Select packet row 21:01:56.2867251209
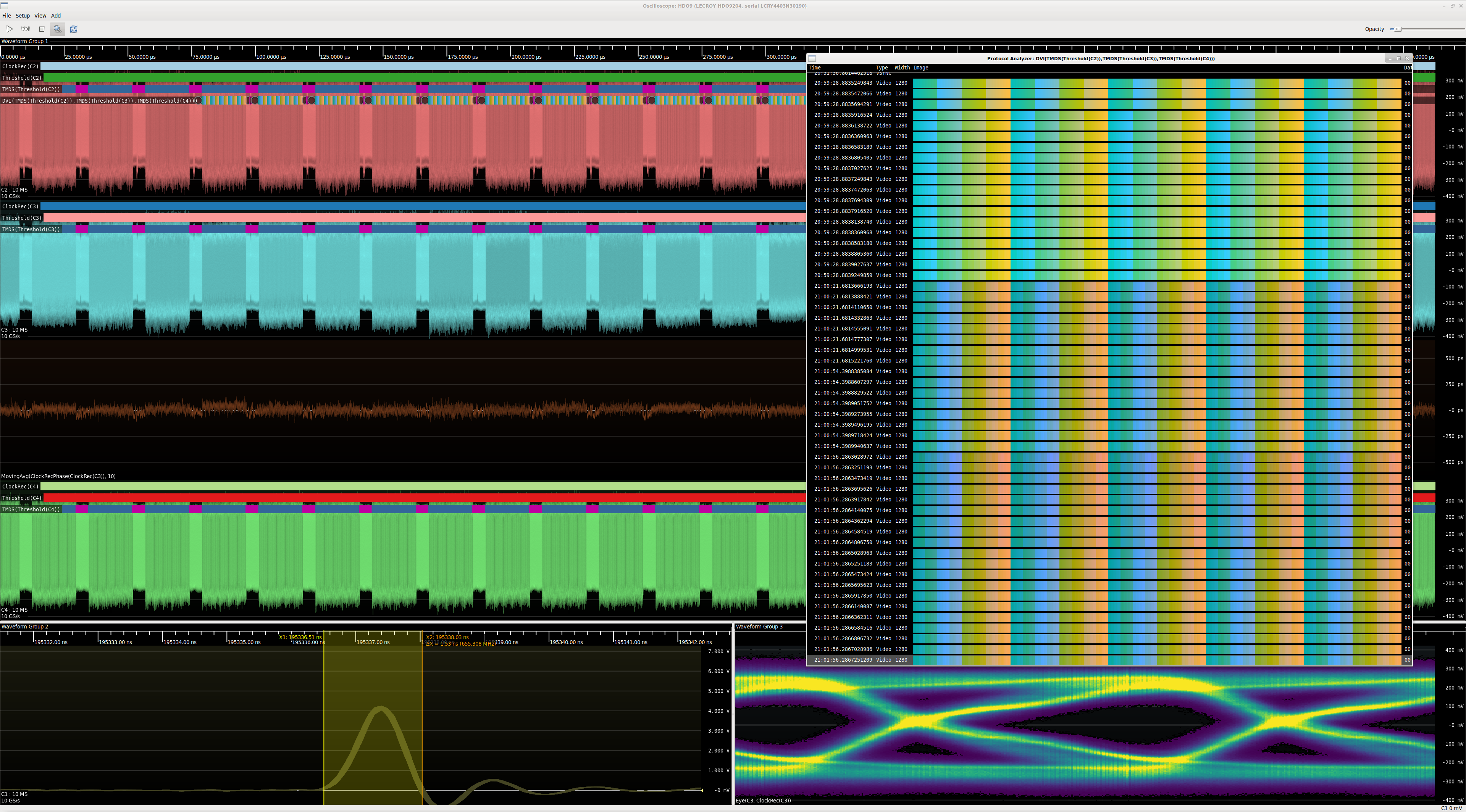This screenshot has width=1466, height=812. tap(1110, 660)
